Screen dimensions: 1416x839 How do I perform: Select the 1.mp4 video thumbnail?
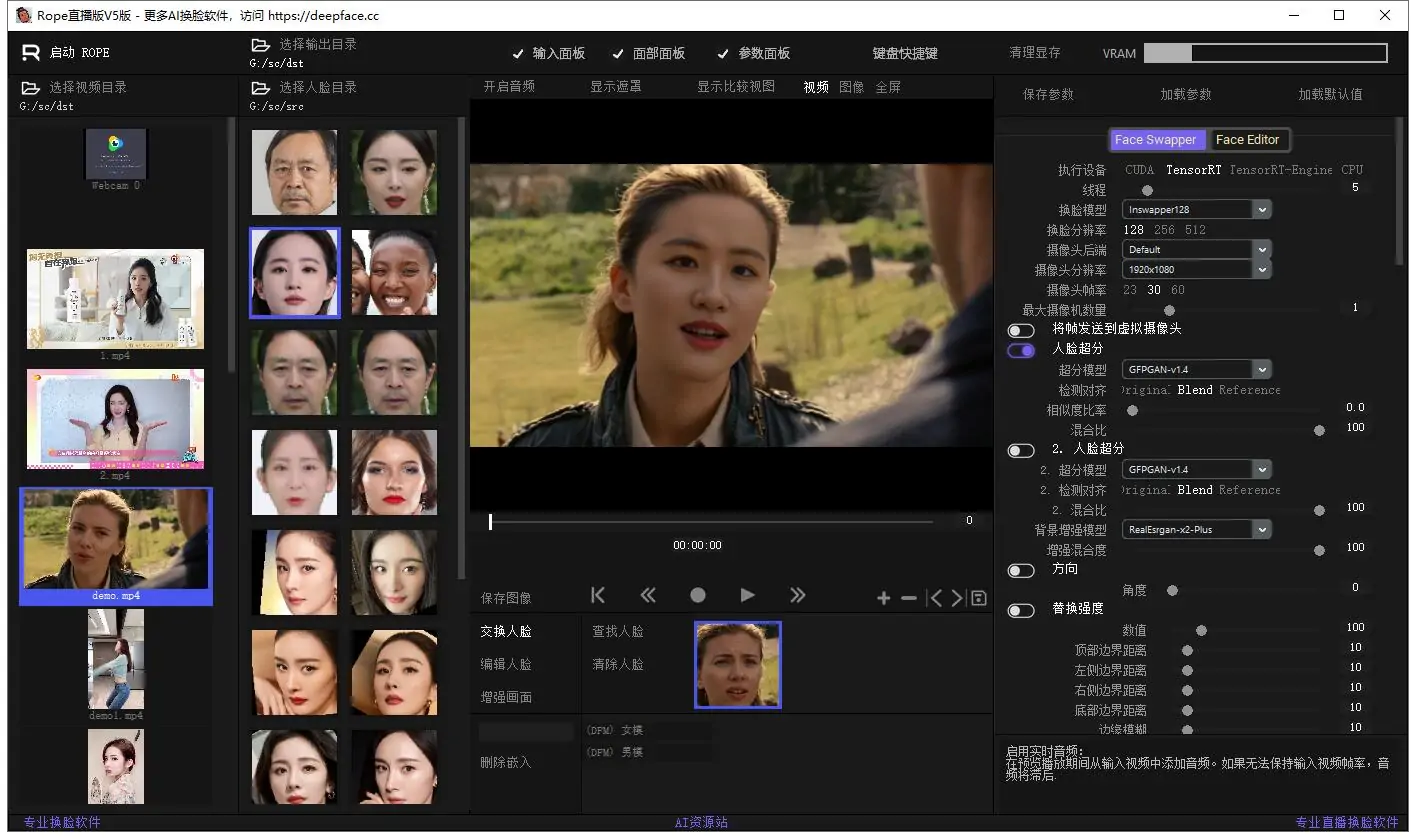tap(115, 299)
